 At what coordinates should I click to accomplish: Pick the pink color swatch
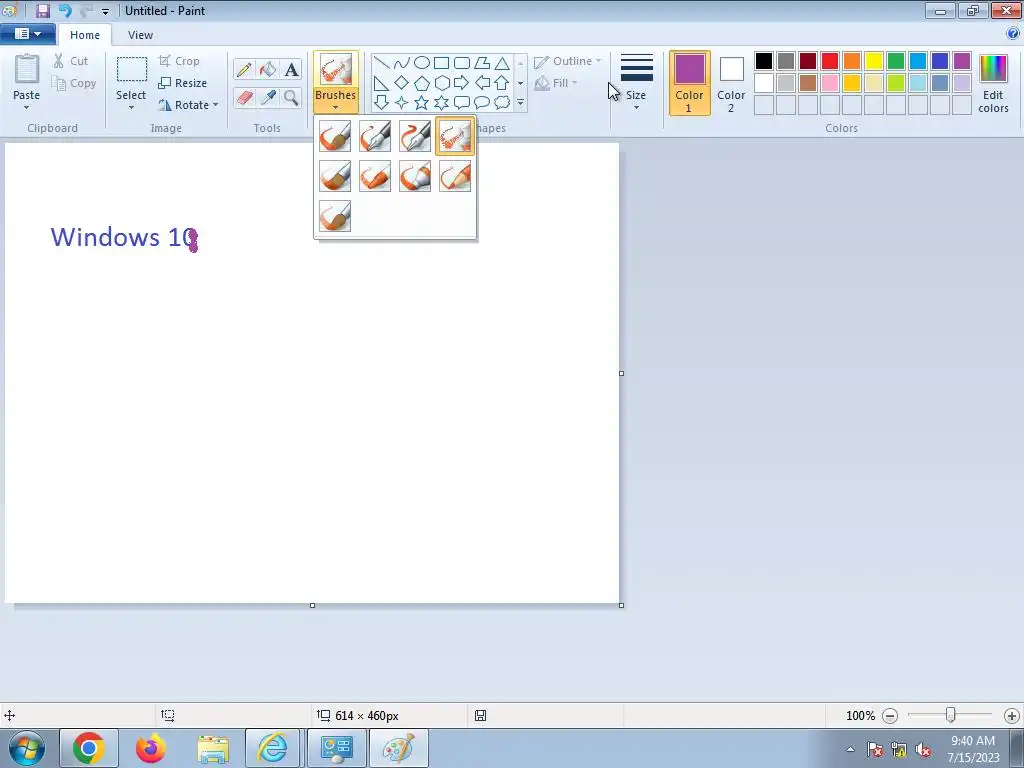click(x=830, y=83)
